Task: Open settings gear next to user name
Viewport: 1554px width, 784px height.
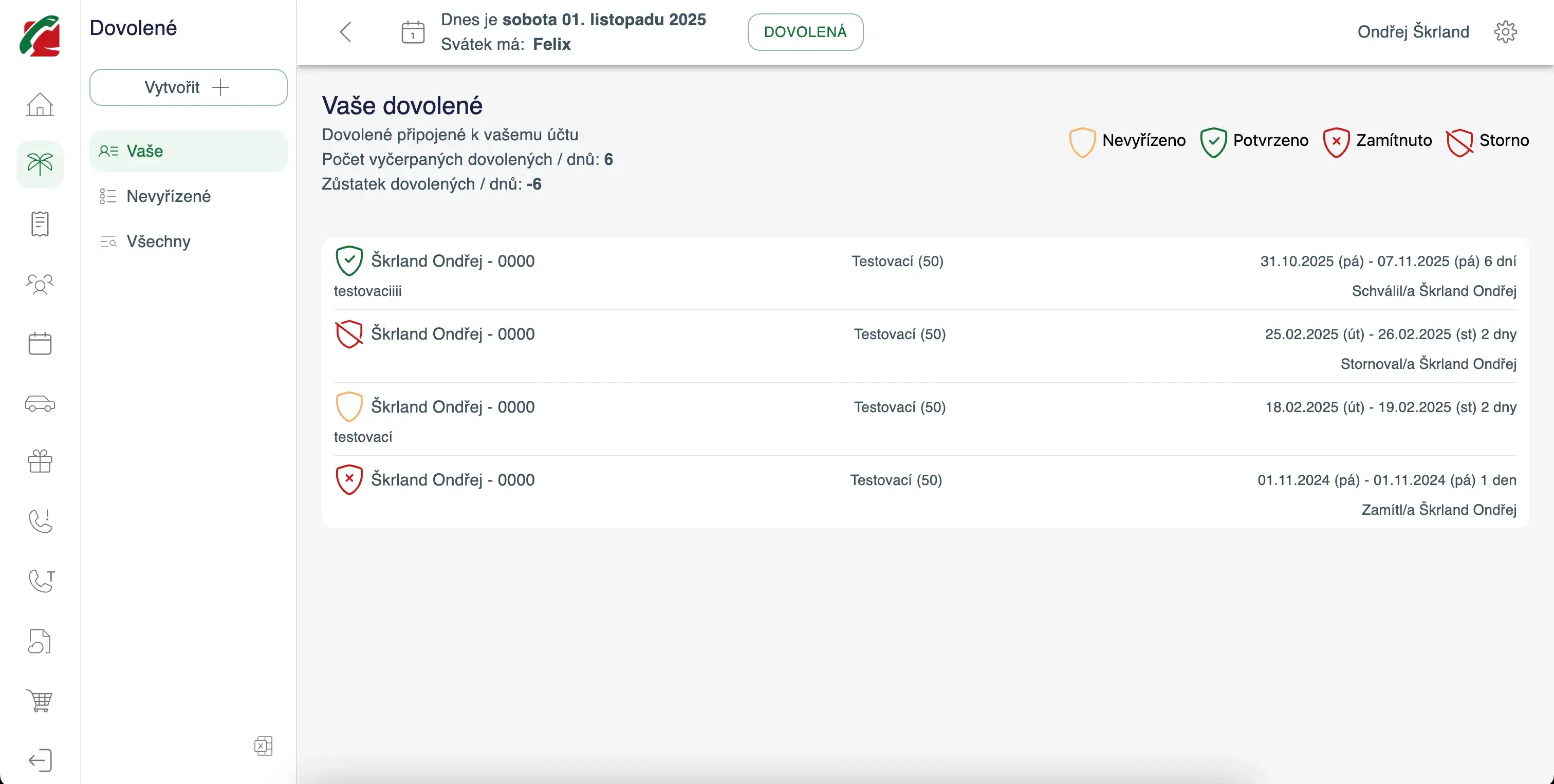Action: click(1505, 32)
